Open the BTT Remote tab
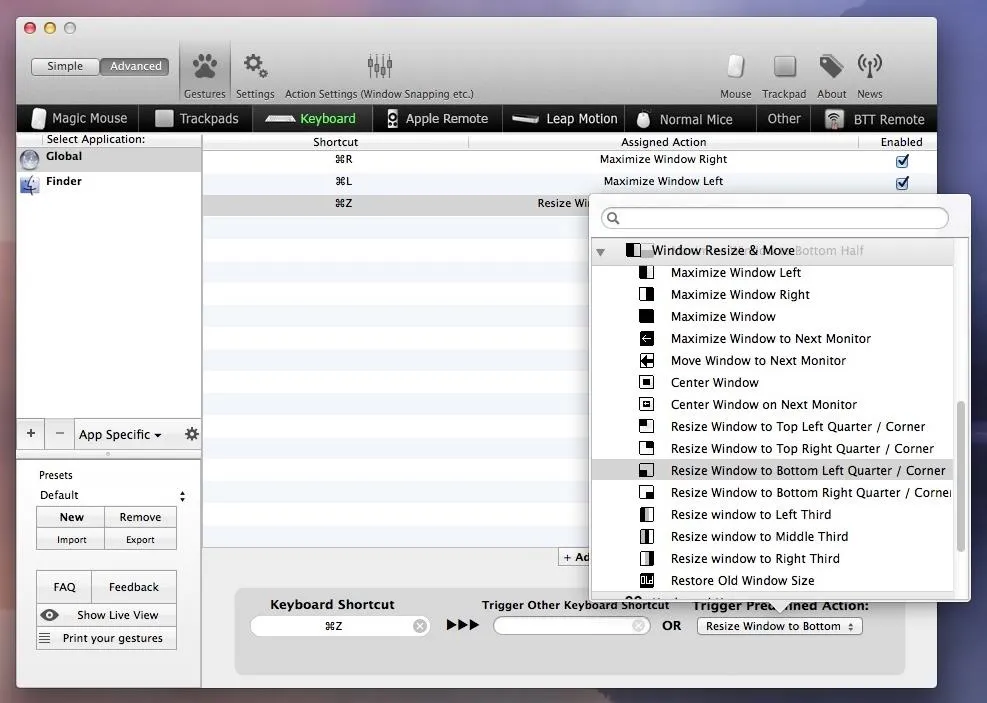987x703 pixels. click(875, 118)
